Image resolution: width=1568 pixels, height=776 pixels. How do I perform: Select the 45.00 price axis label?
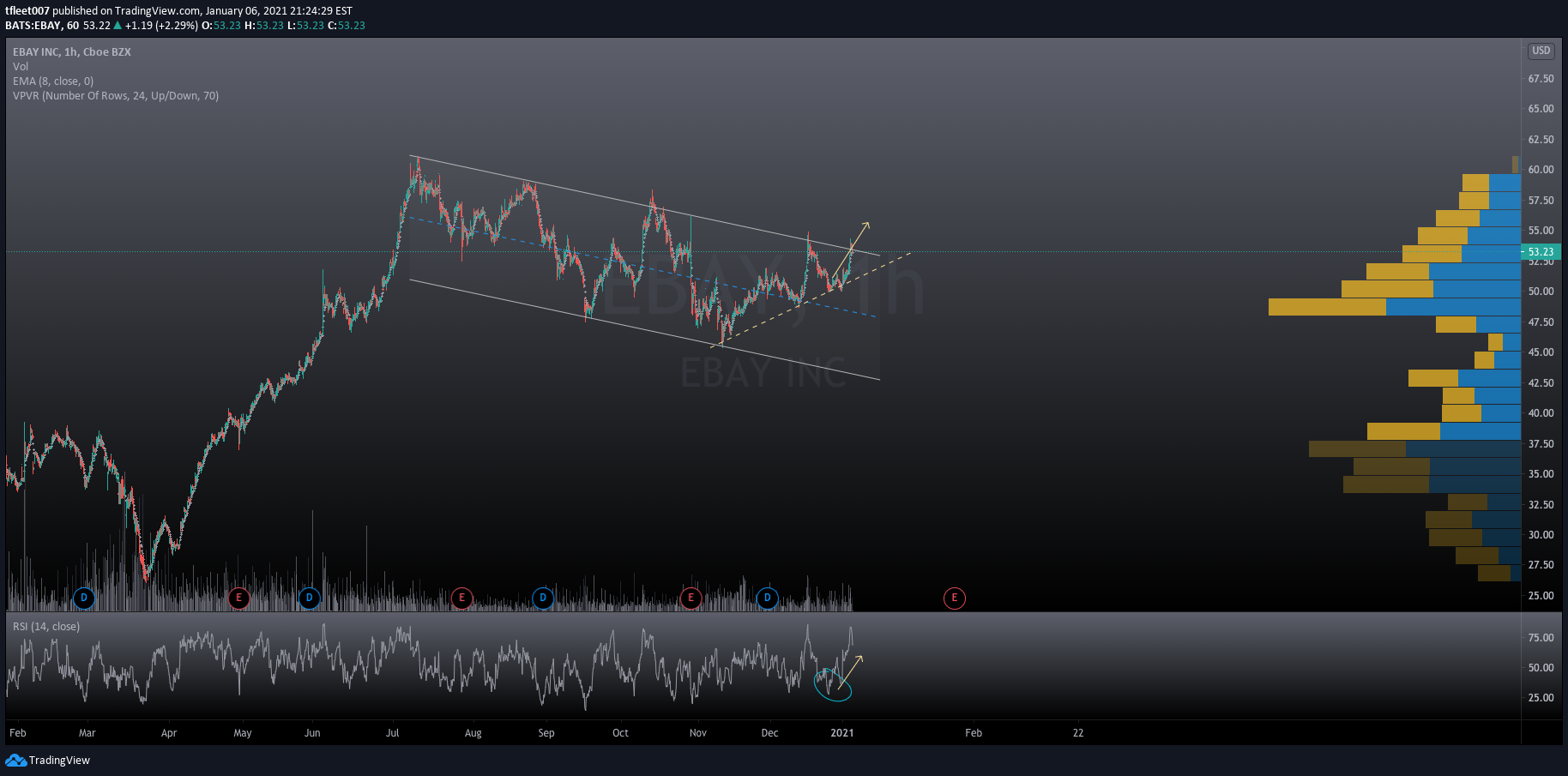coord(1541,352)
